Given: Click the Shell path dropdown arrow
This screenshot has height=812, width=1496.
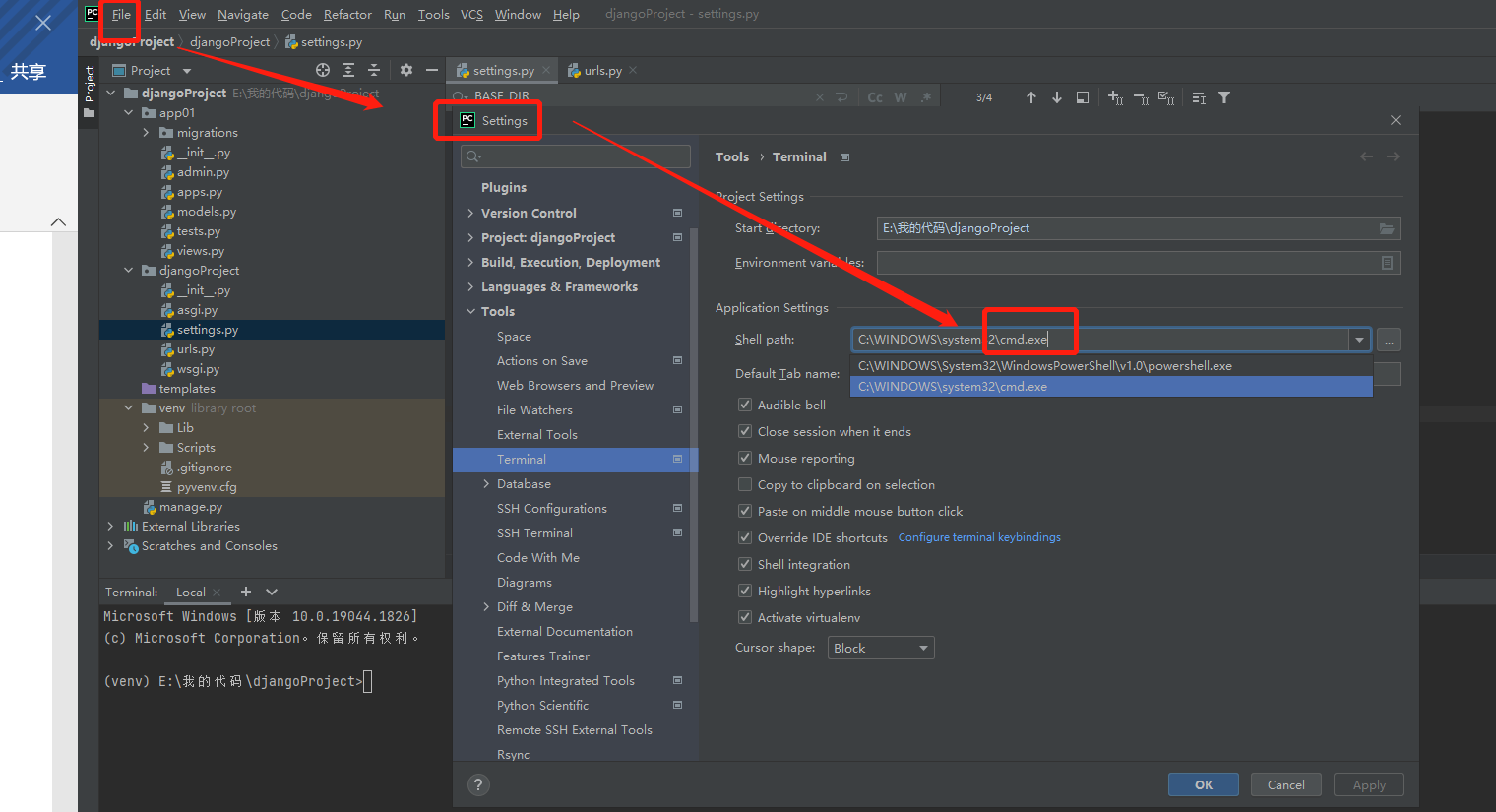Looking at the screenshot, I should coord(1359,340).
